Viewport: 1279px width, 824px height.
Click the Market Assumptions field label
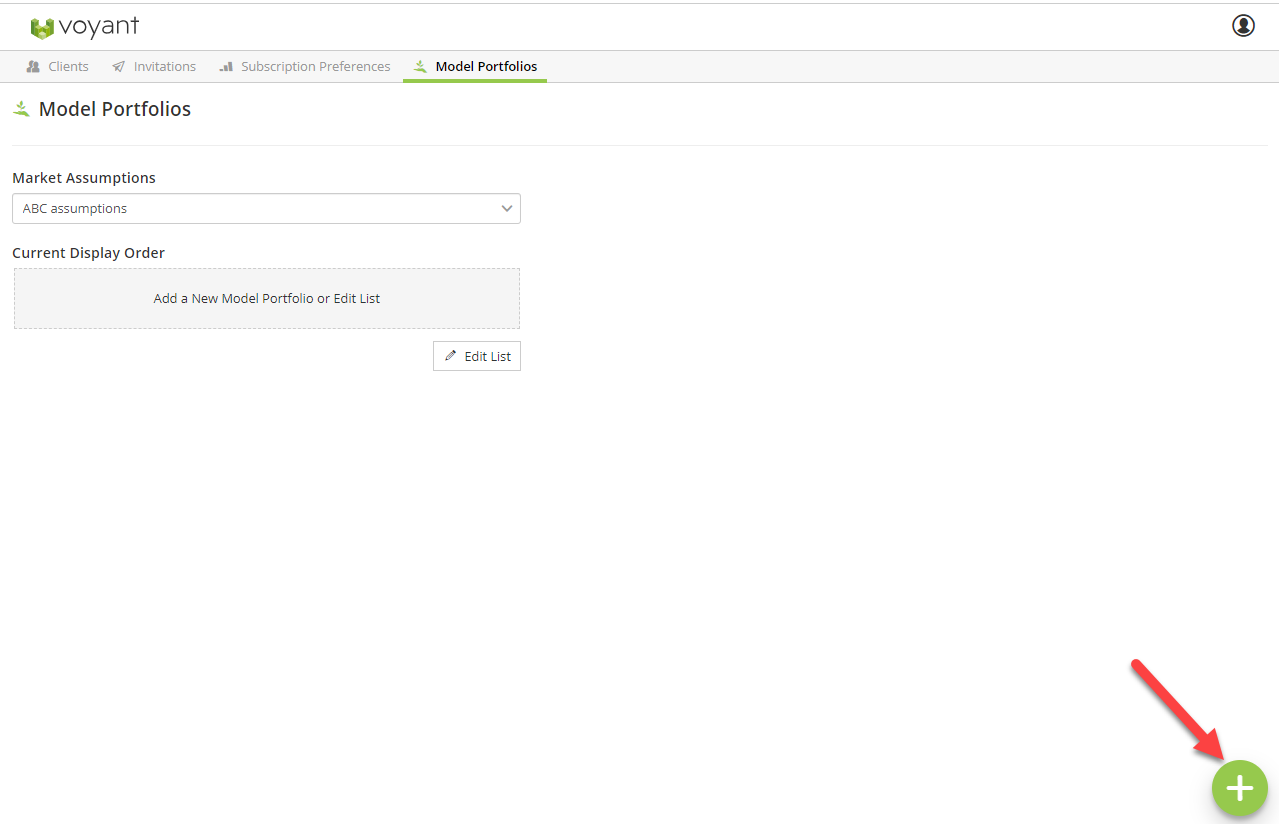pos(84,178)
